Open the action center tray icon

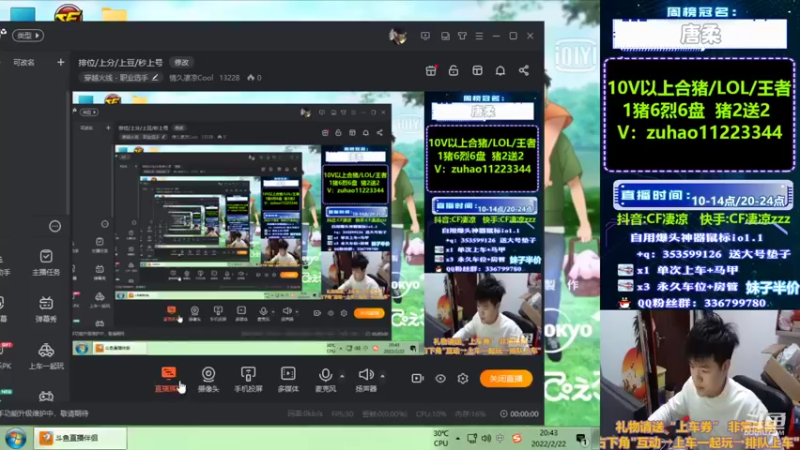click(581, 438)
